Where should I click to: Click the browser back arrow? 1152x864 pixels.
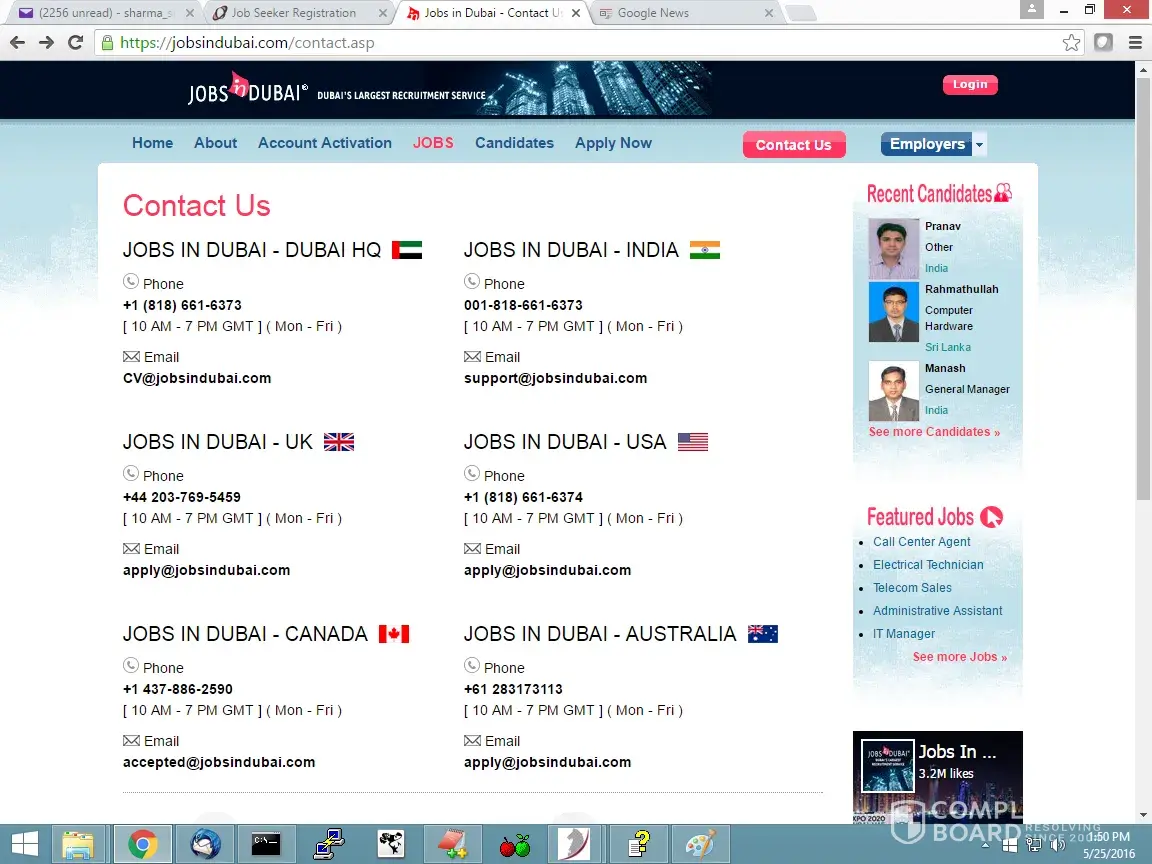(18, 43)
